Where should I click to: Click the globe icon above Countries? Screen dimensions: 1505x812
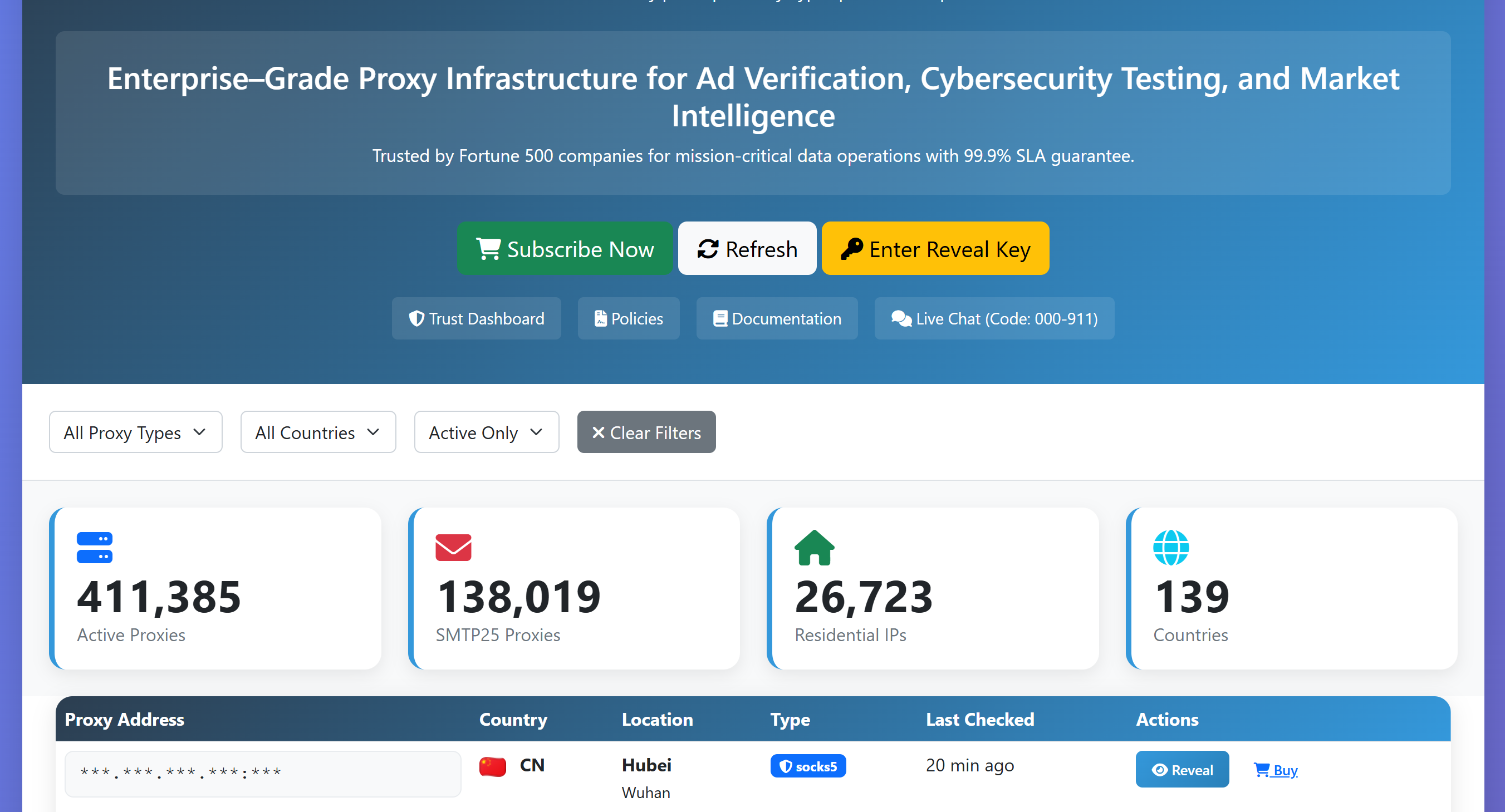tap(1170, 548)
